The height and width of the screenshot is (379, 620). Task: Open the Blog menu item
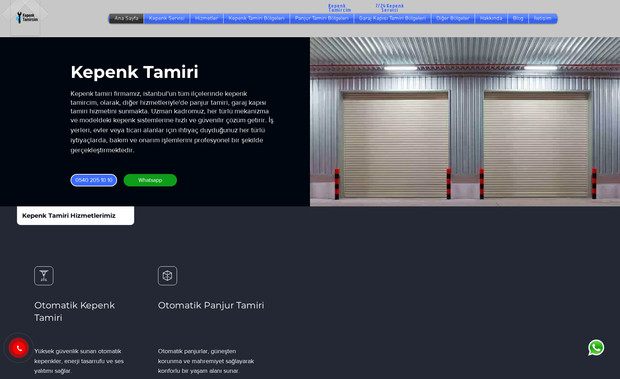[518, 19]
